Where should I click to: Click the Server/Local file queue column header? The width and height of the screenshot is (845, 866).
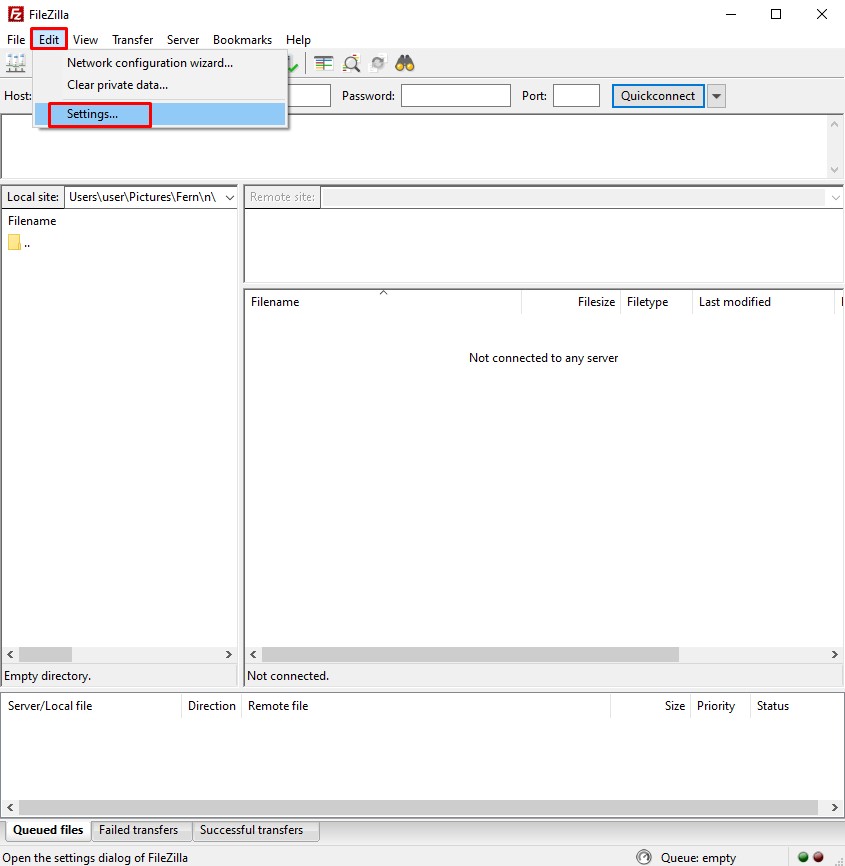coord(92,706)
